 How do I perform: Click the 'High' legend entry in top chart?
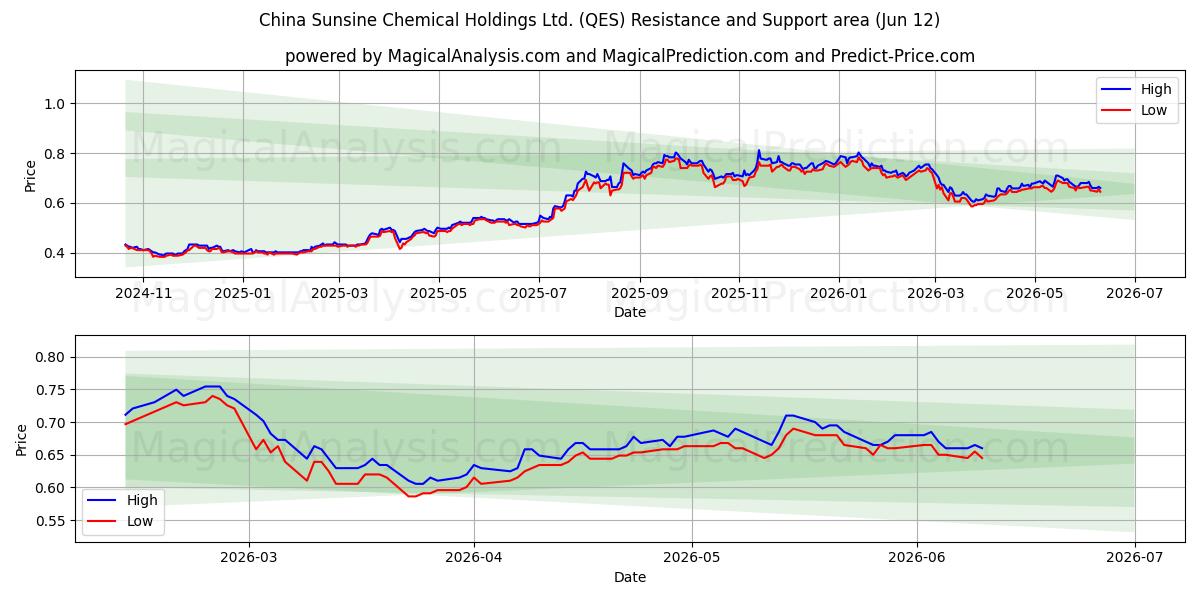pos(1139,89)
